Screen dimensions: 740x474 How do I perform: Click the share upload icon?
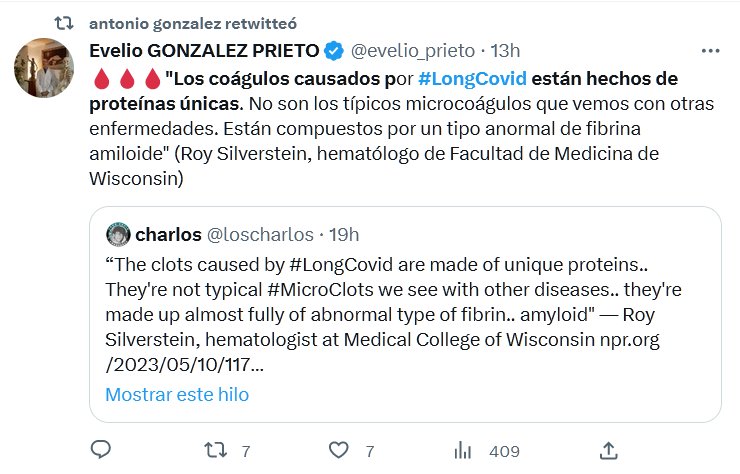[x=608, y=451]
